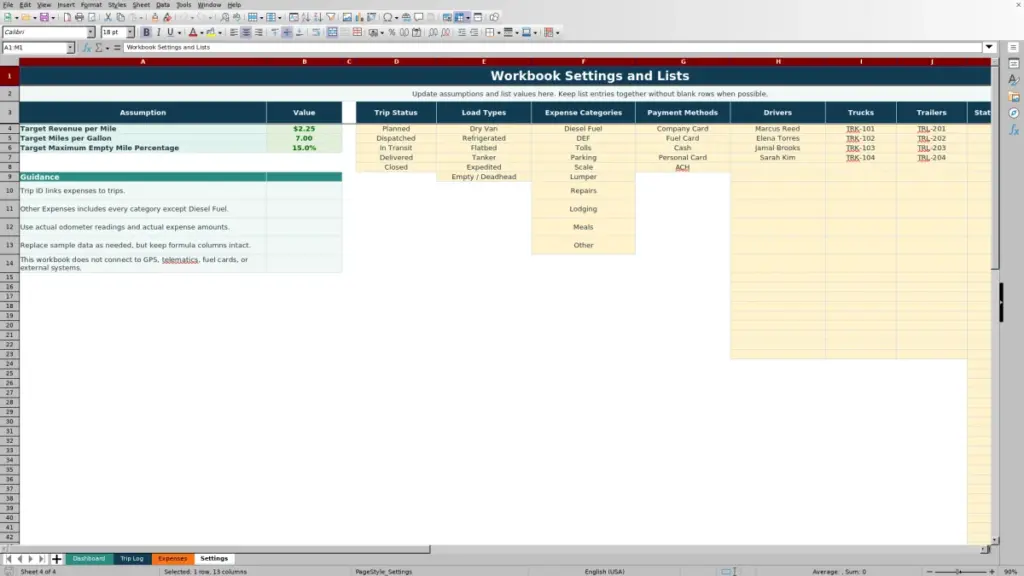Insert Special Character omega icon
This screenshot has height=576, width=1024.
pos(387,17)
